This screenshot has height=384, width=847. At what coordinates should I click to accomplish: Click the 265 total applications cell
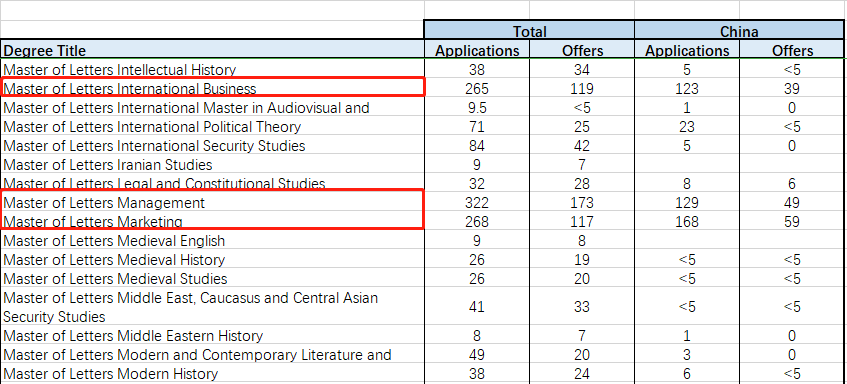[476, 88]
